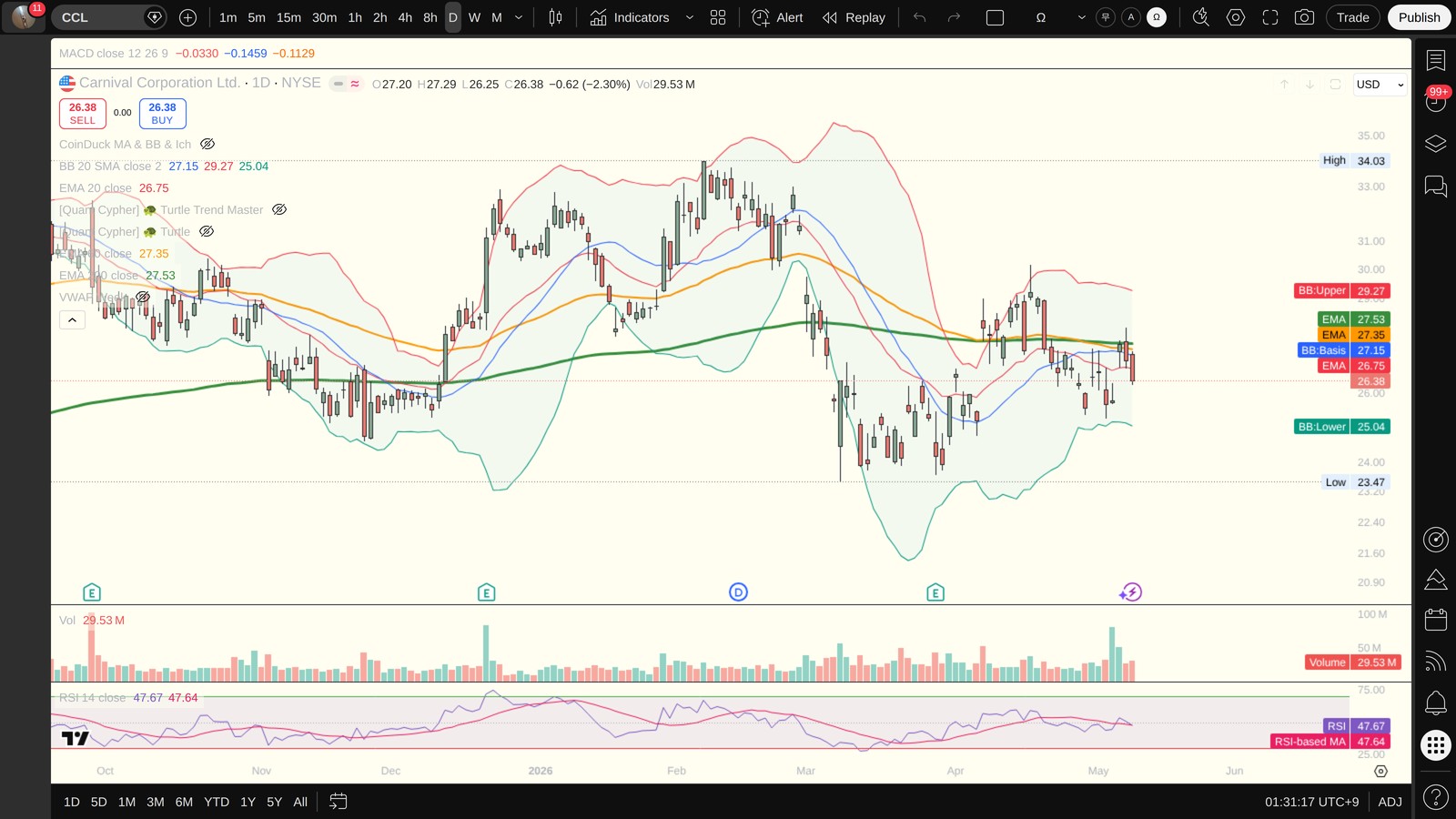Image resolution: width=1456 pixels, height=819 pixels.
Task: Open the drawing tools dropdown arrow
Action: coord(1081,17)
